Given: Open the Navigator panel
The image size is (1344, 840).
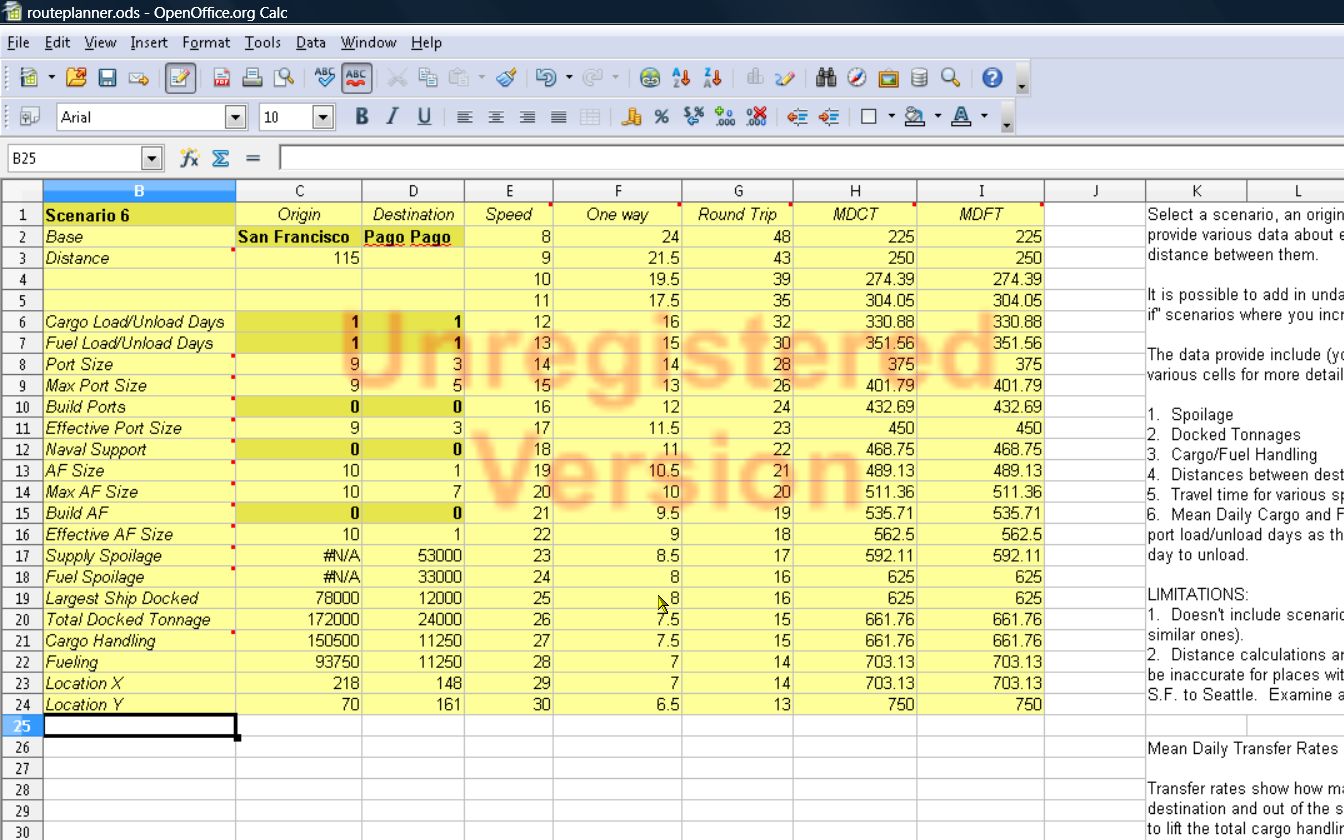Looking at the screenshot, I should (855, 77).
